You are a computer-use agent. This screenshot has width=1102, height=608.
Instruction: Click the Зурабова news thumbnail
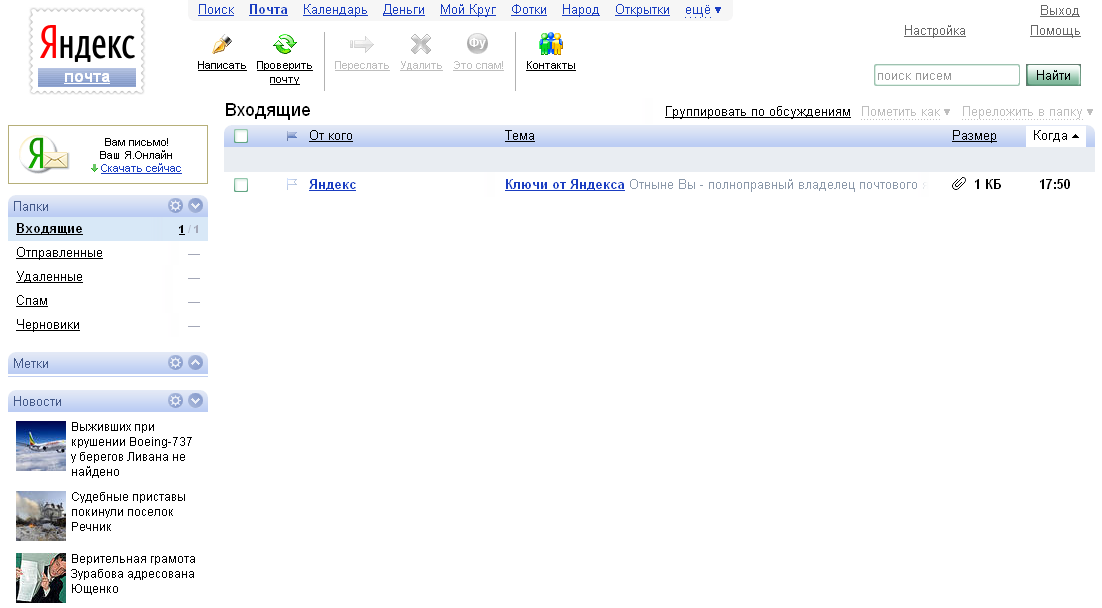click(41, 578)
